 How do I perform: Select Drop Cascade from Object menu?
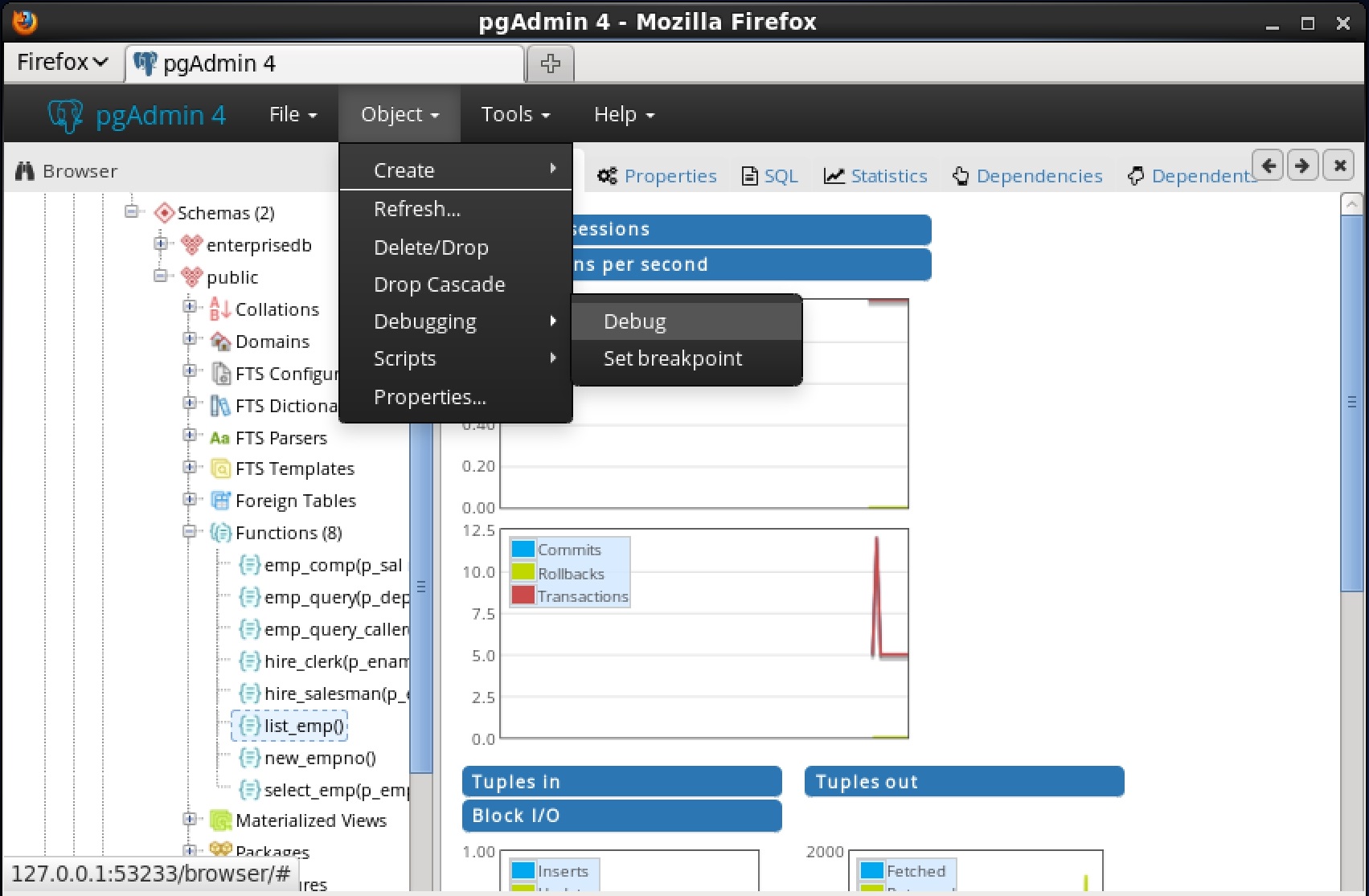click(439, 284)
